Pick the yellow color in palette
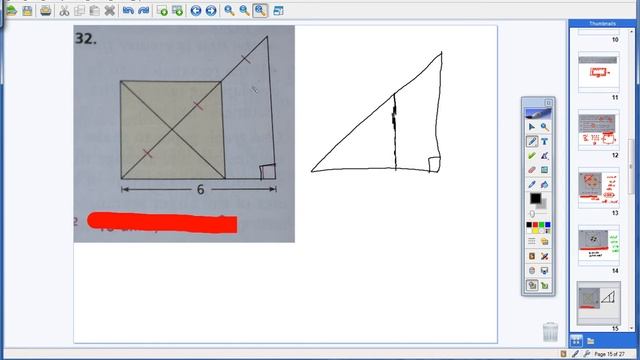This screenshot has width=640, height=360. point(535,231)
